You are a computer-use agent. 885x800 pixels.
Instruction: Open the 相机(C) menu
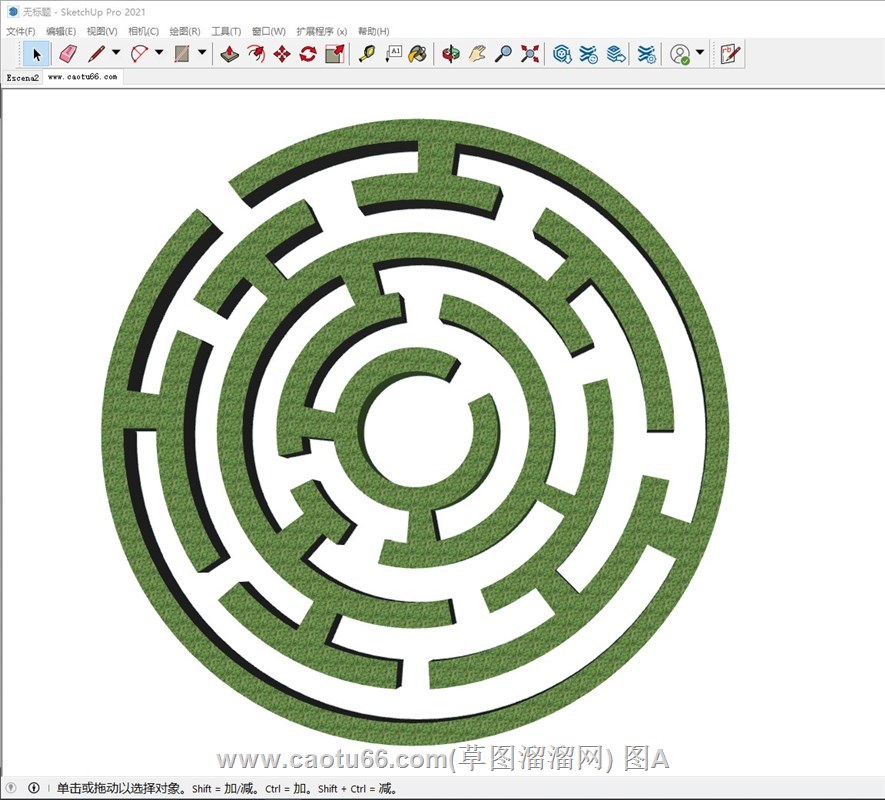(143, 31)
